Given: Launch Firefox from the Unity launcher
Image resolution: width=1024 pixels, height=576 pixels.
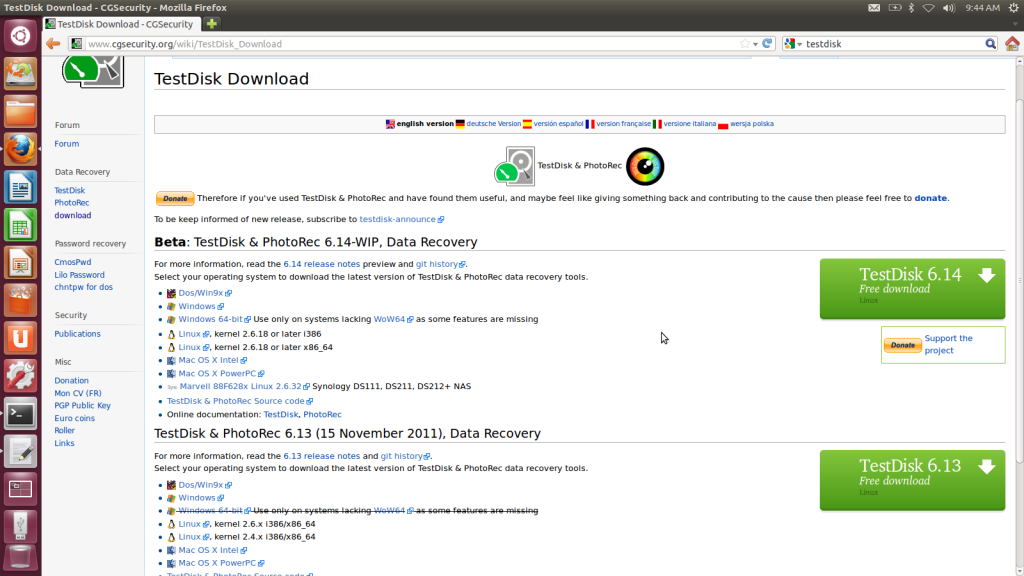Looking at the screenshot, I should pyautogui.click(x=20, y=150).
